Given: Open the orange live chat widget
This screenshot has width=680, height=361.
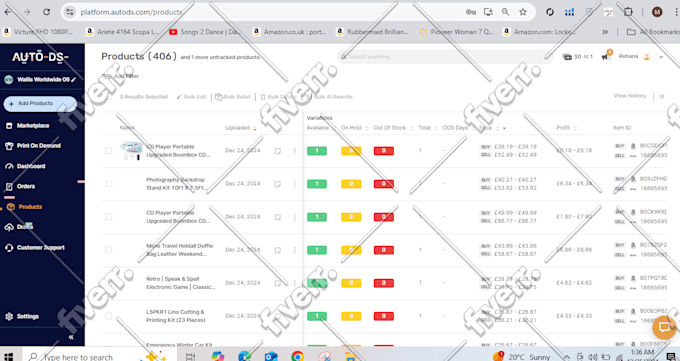Looking at the screenshot, I should click(x=664, y=327).
